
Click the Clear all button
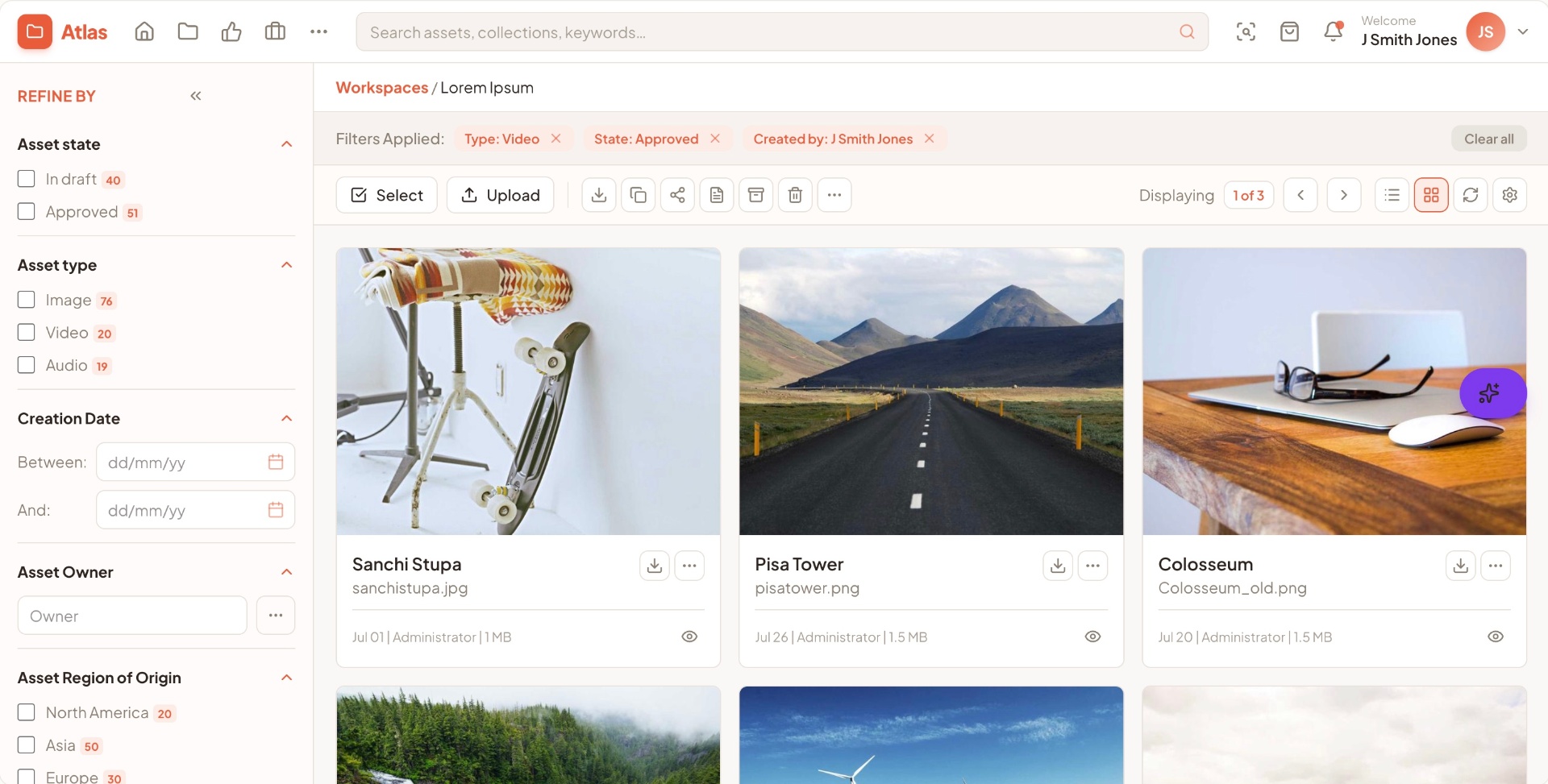(x=1489, y=139)
